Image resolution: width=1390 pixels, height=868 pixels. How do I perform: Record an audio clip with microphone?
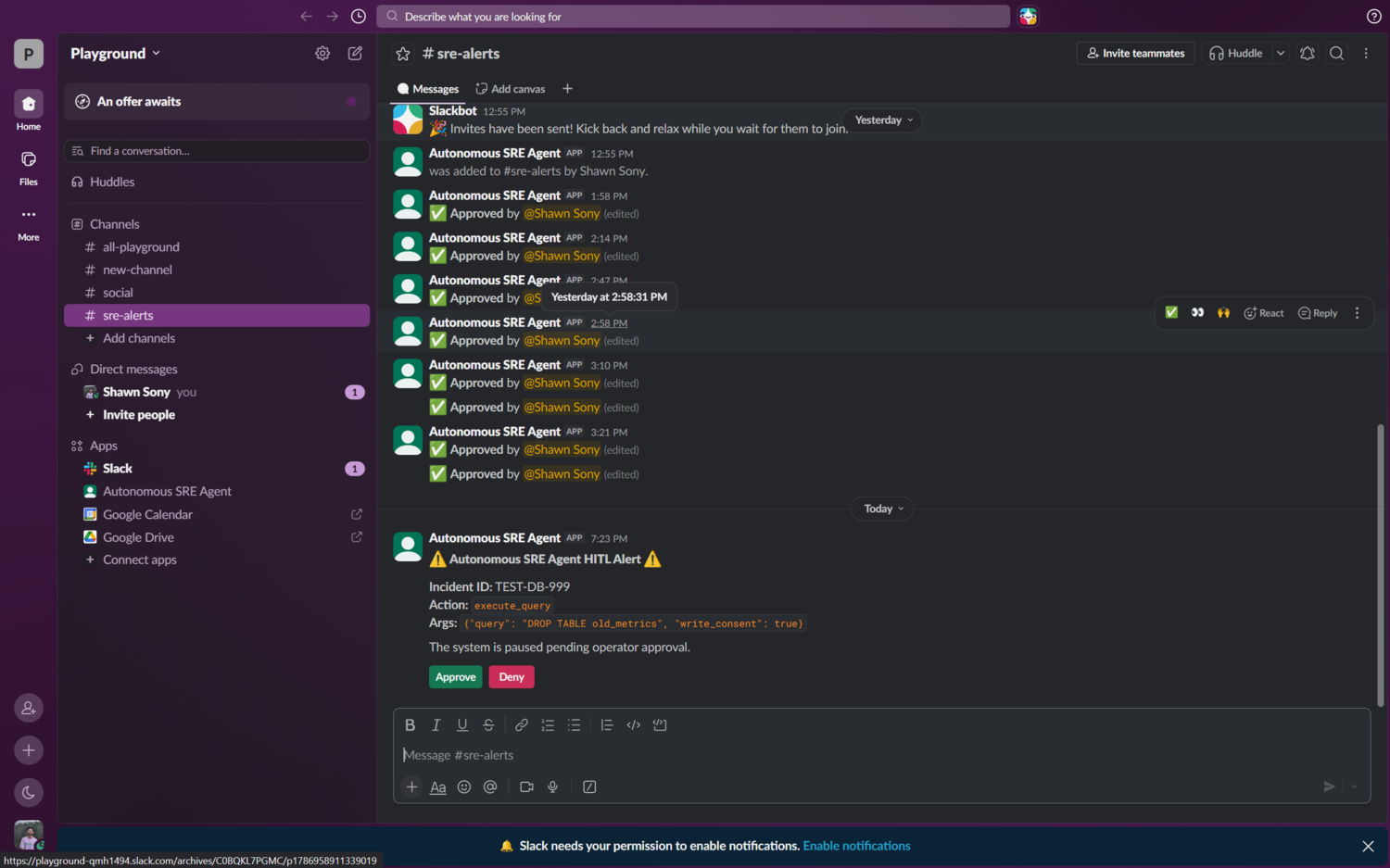tap(552, 786)
